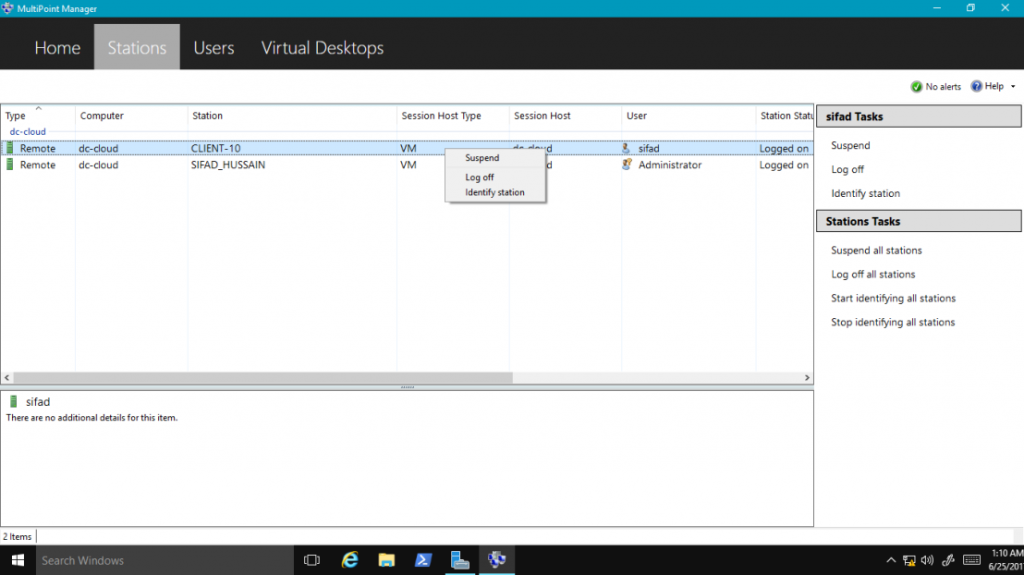
Task: Open Server Manager from the taskbar
Action: pyautogui.click(x=460, y=560)
